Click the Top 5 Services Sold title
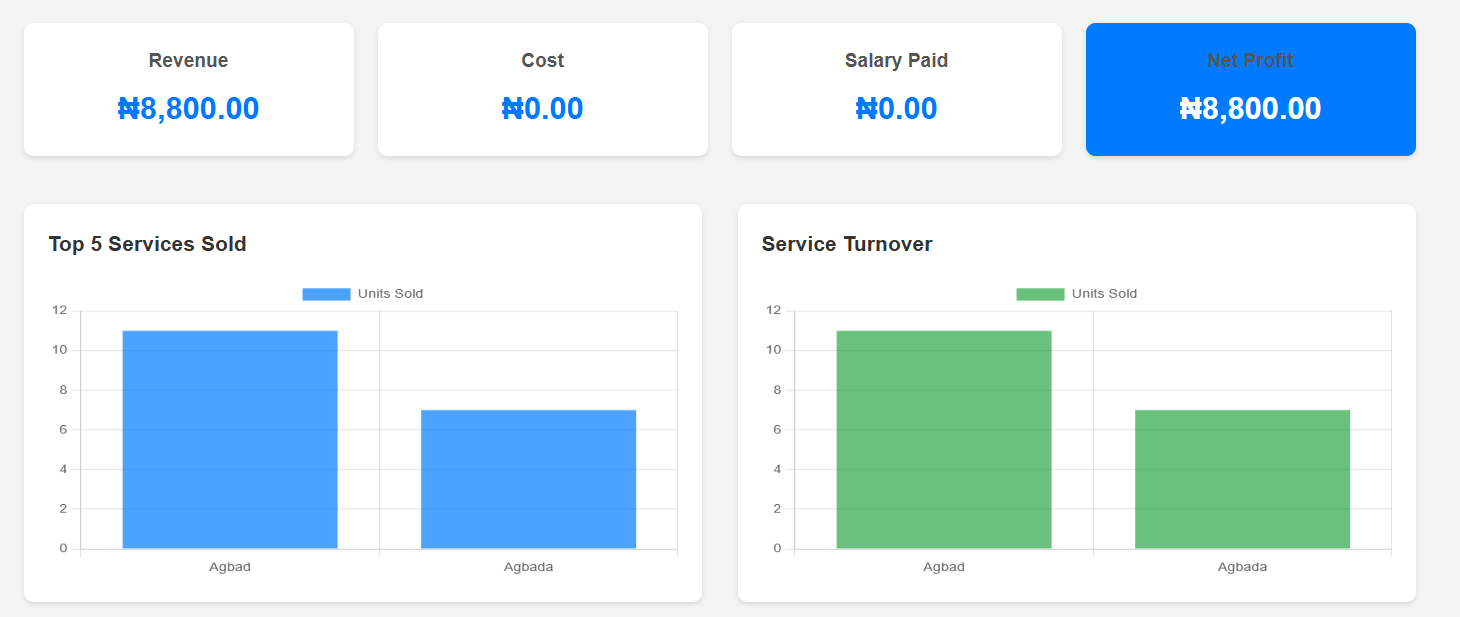The width and height of the screenshot is (1460, 617). point(147,244)
